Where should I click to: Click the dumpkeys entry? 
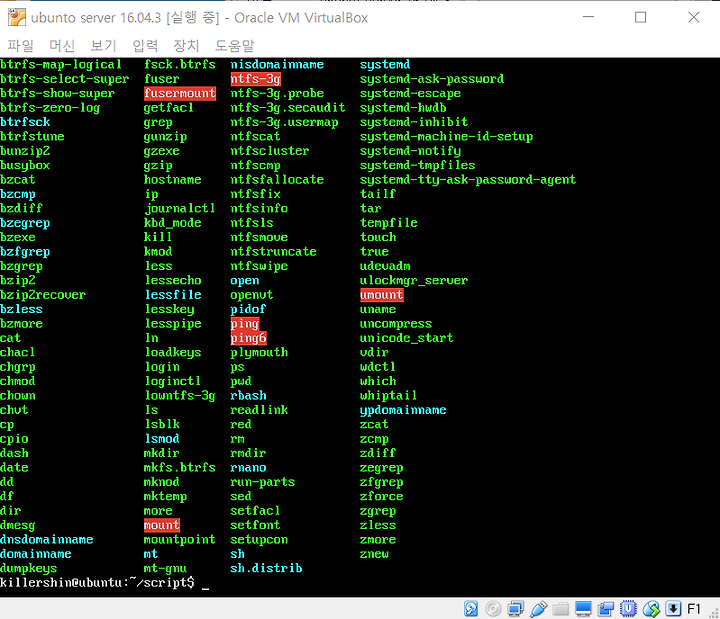28,568
